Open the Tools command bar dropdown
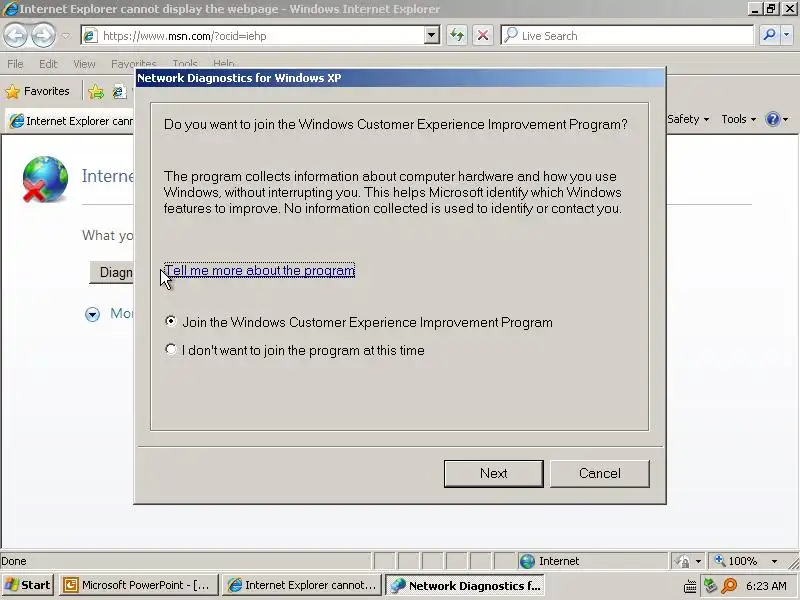Viewport: 800px width, 600px height. (x=738, y=119)
